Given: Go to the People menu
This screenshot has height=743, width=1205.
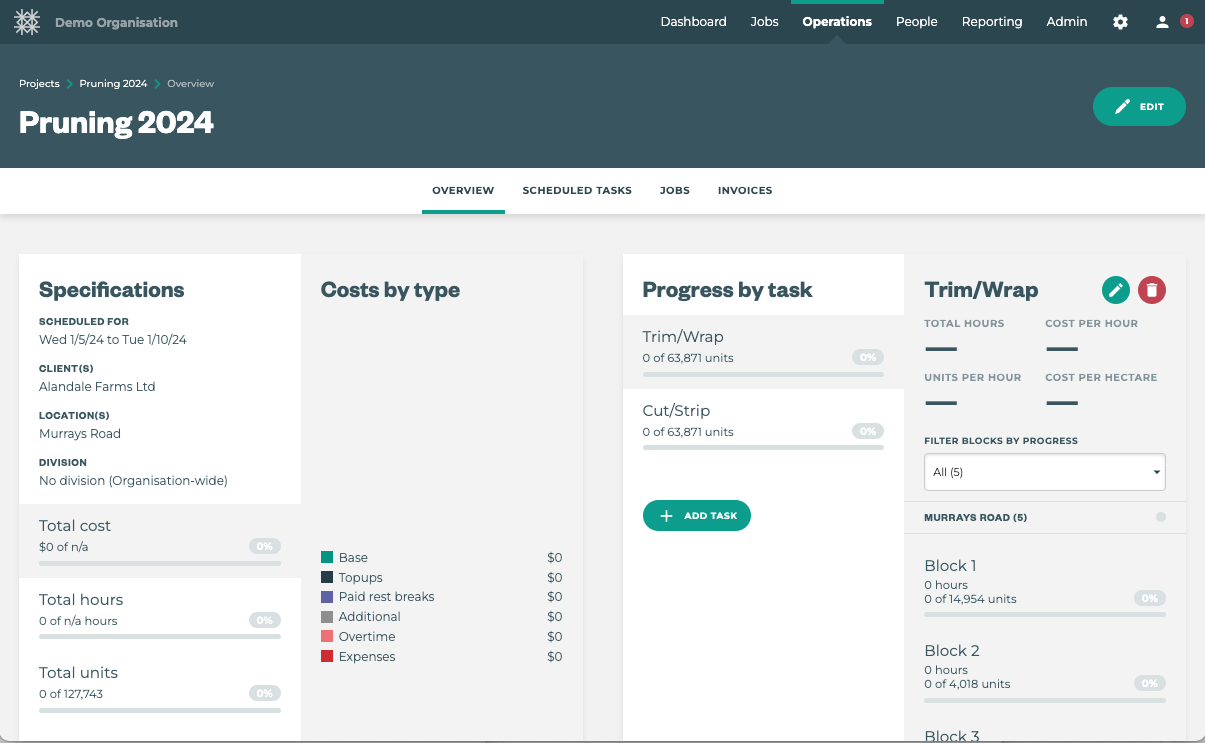Looking at the screenshot, I should (x=916, y=22).
